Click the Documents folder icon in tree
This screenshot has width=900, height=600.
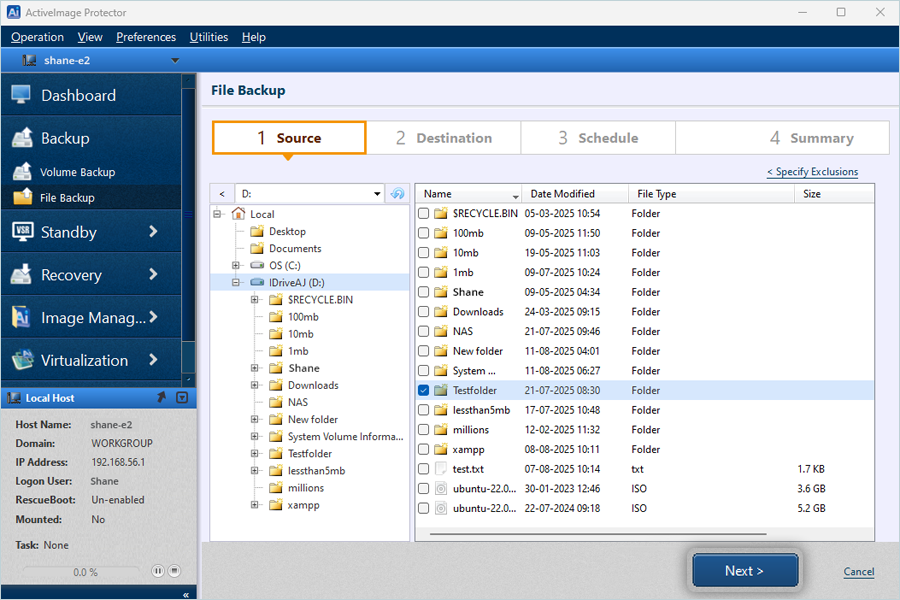tap(257, 248)
